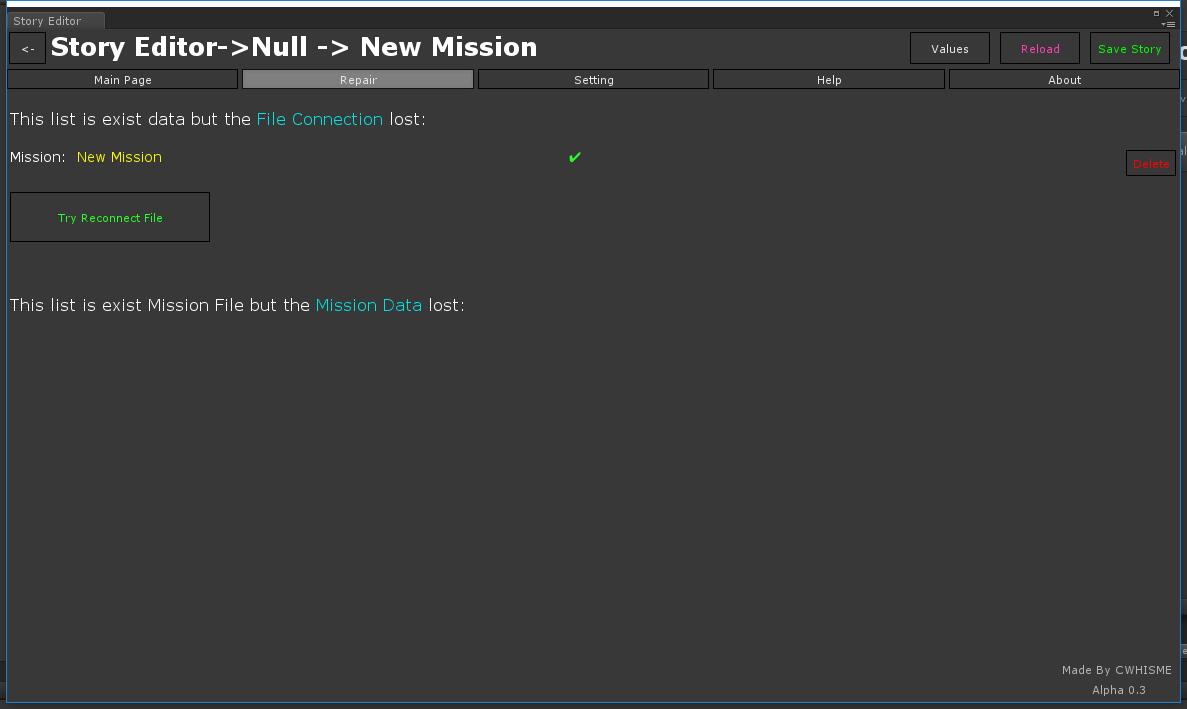
Task: Go to the Setting tab
Action: click(x=593, y=80)
